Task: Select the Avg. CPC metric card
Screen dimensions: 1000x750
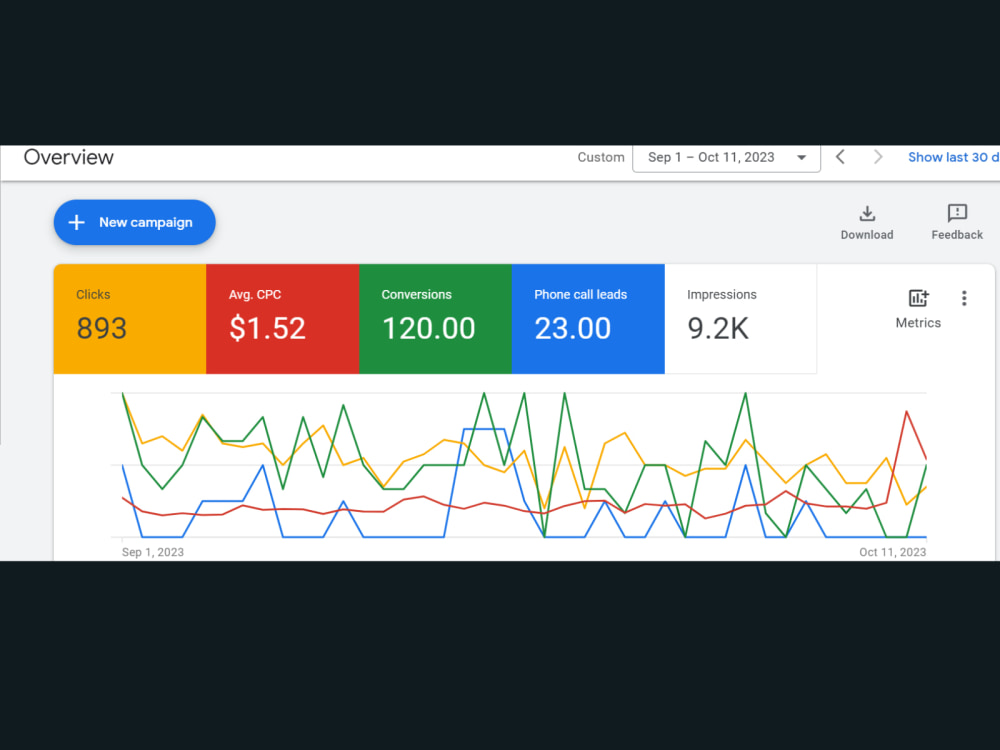Action: click(x=283, y=319)
